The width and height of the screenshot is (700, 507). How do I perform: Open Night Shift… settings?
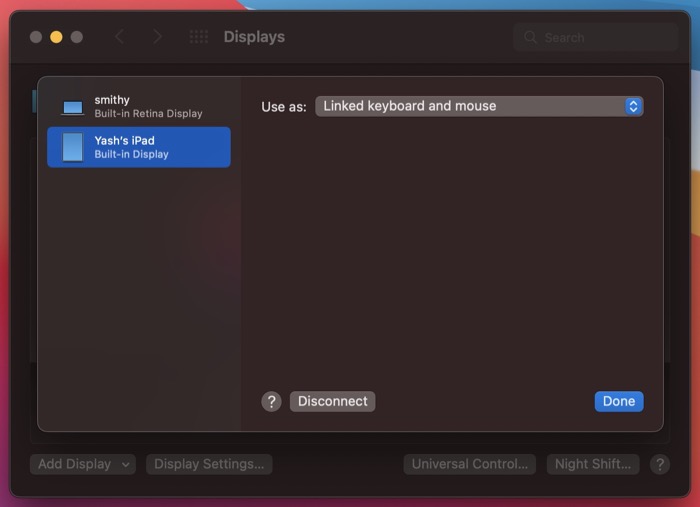click(593, 464)
